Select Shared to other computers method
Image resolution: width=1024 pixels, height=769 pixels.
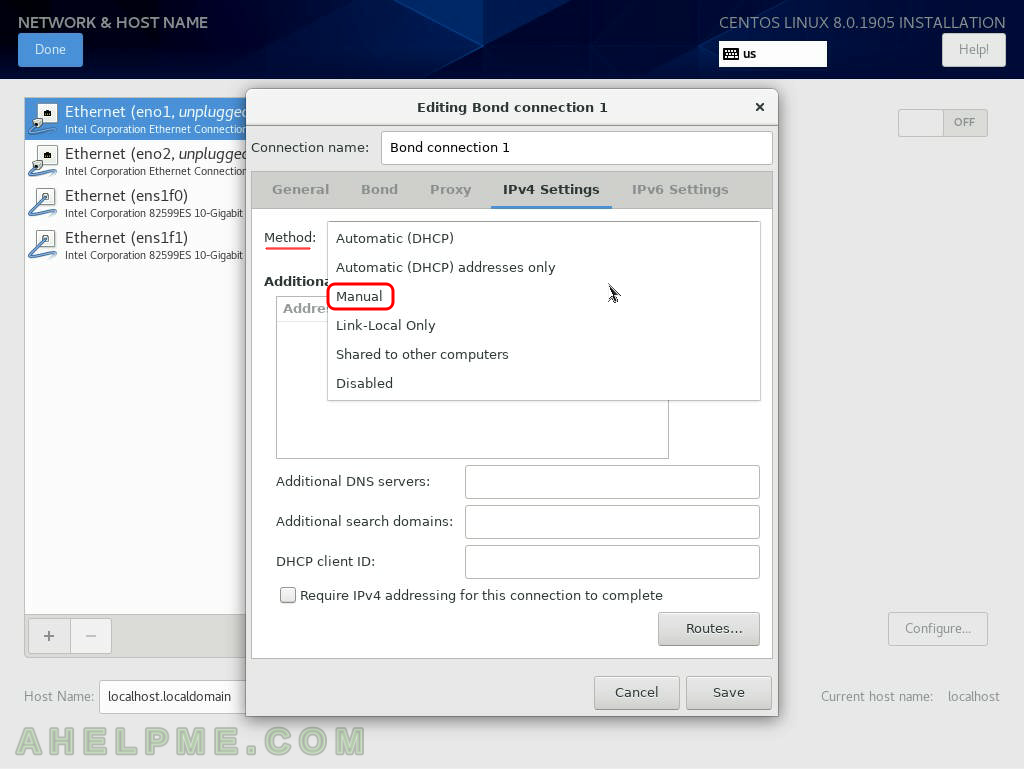[543, 354]
